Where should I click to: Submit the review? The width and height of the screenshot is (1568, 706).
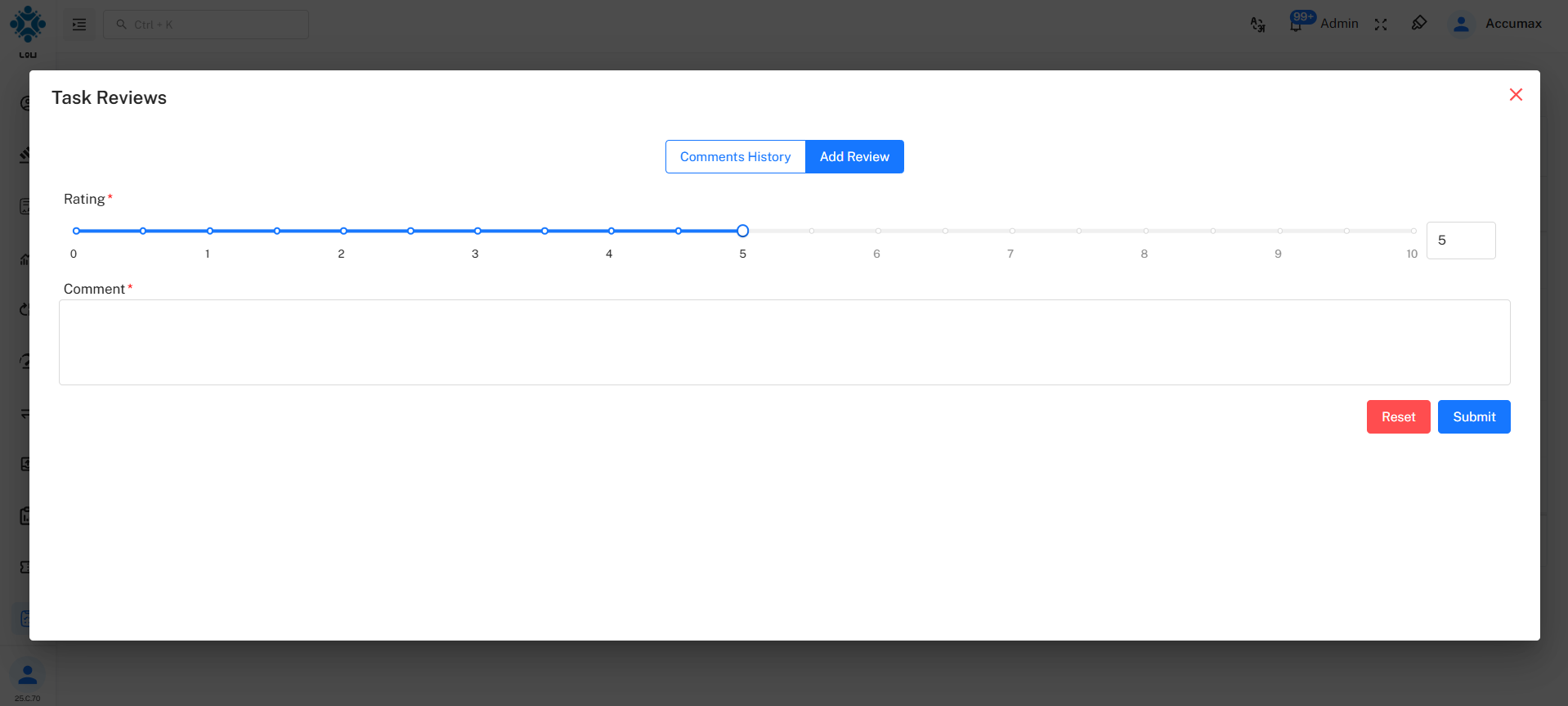(x=1474, y=416)
